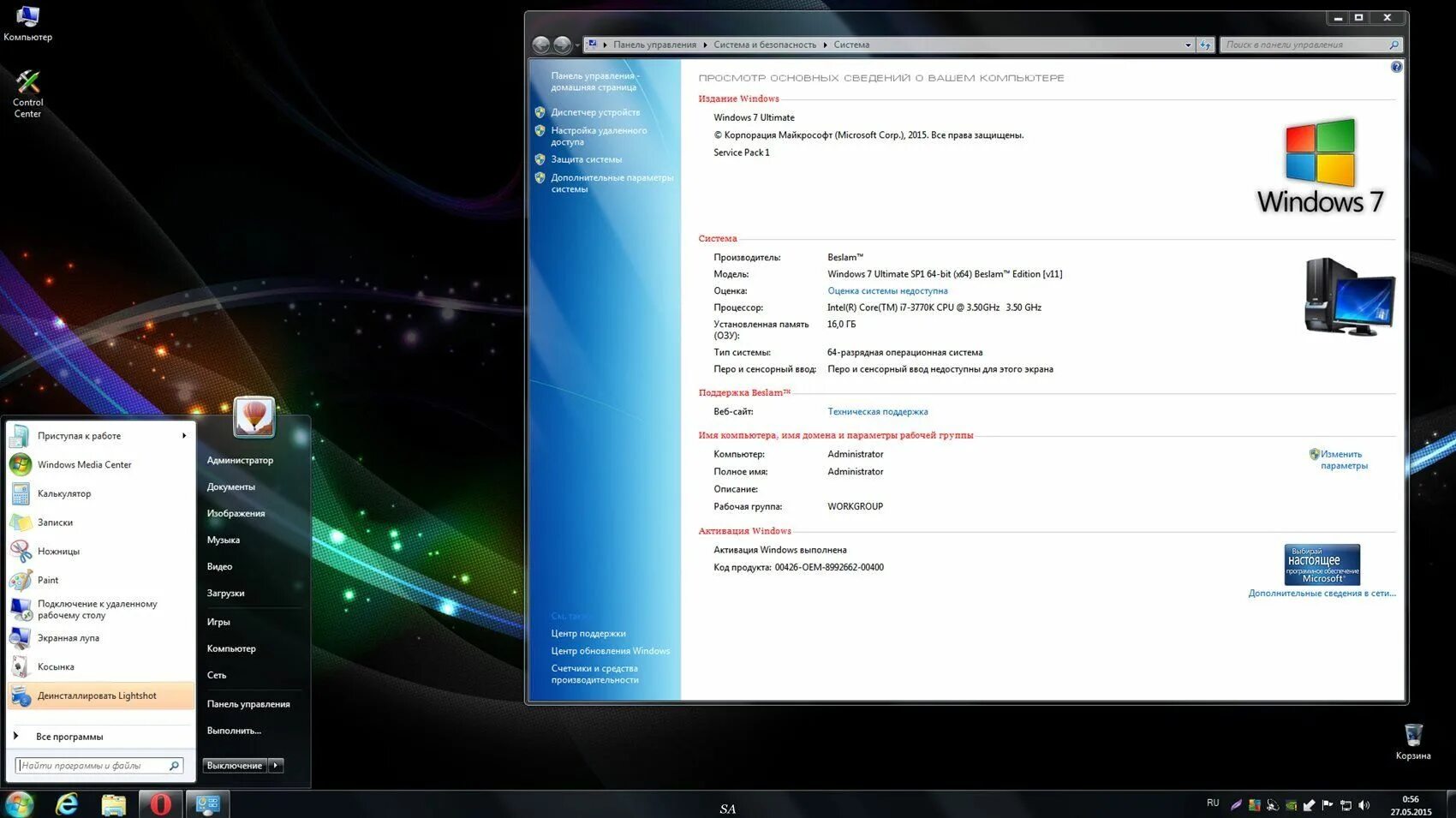The width and height of the screenshot is (1456, 818).
Task: Expand breadcrumb arrow after Система и безопасность
Action: point(825,45)
